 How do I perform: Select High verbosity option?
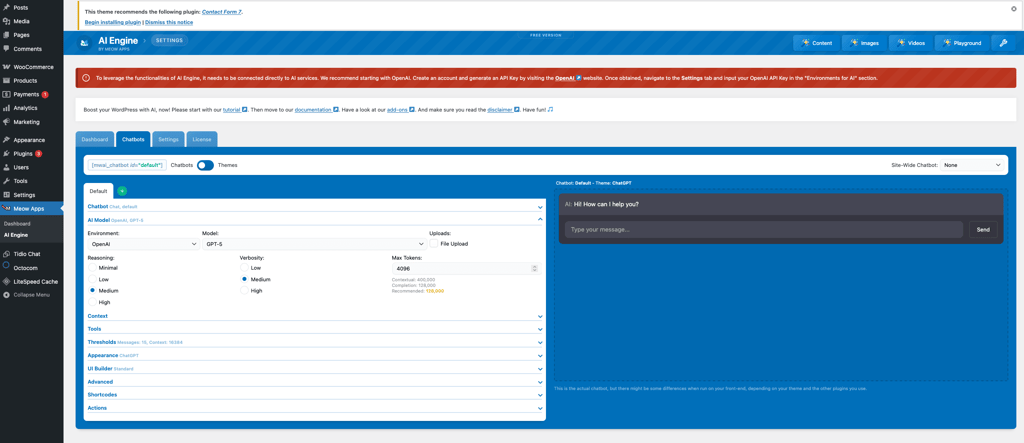244,290
